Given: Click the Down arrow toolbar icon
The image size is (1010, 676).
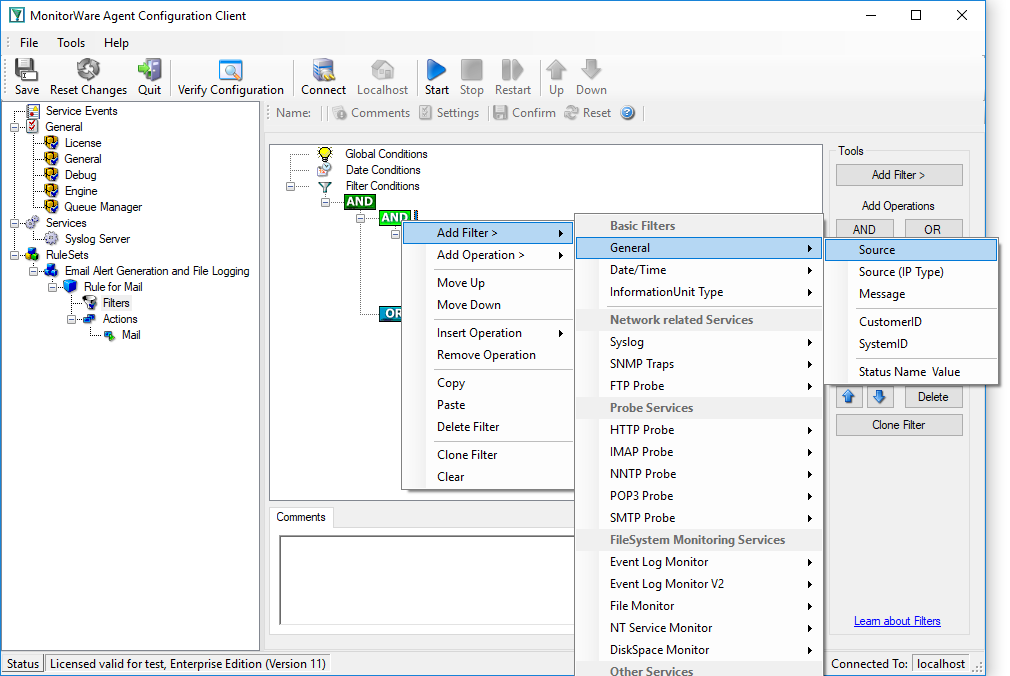Looking at the screenshot, I should (x=591, y=70).
